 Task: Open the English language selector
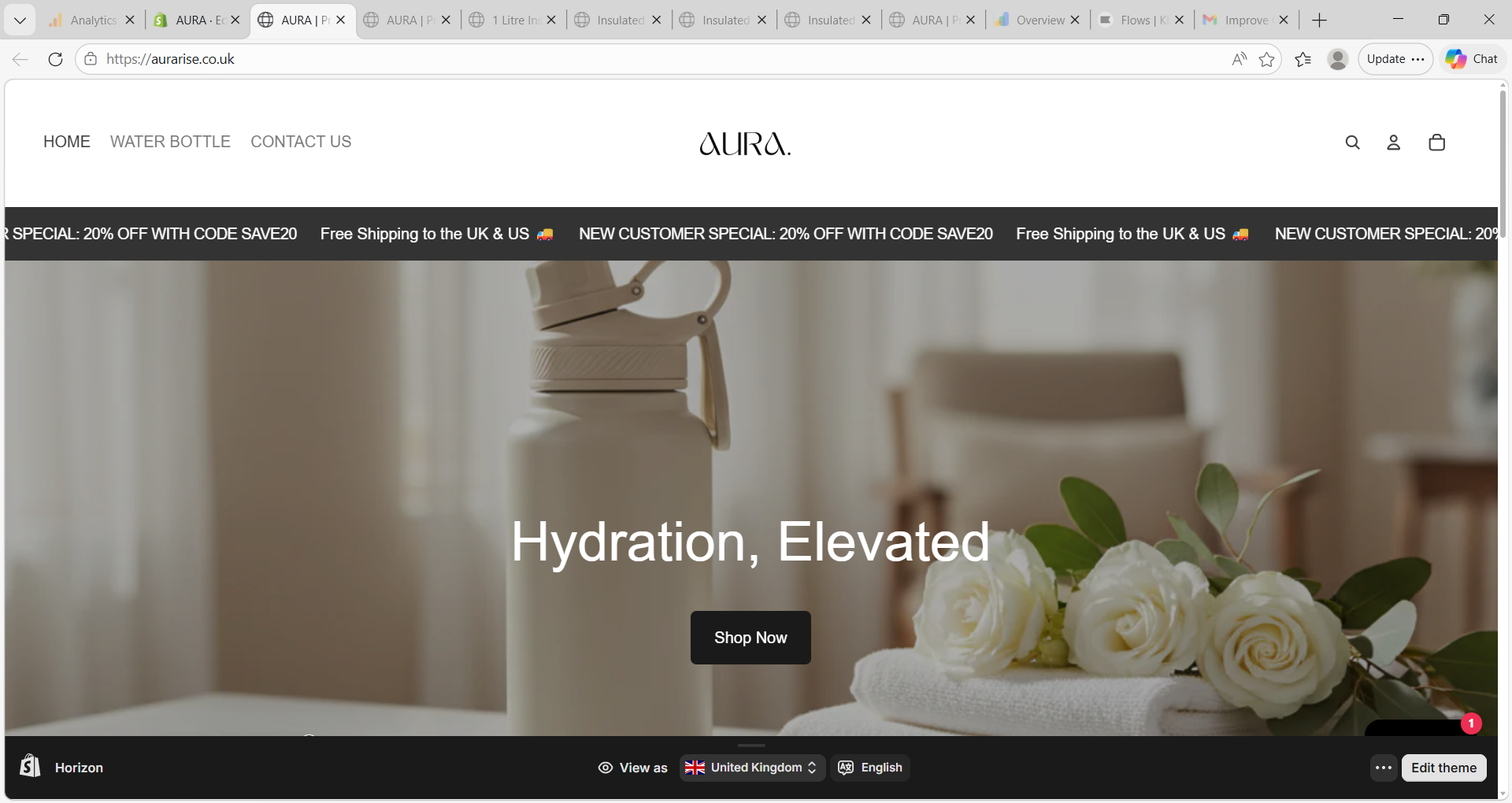870,768
